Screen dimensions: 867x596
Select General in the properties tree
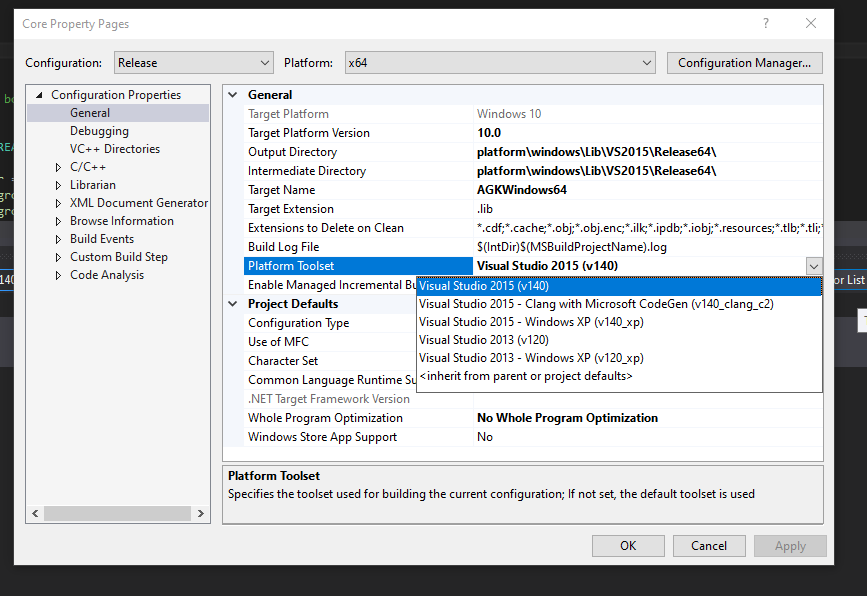(90, 113)
